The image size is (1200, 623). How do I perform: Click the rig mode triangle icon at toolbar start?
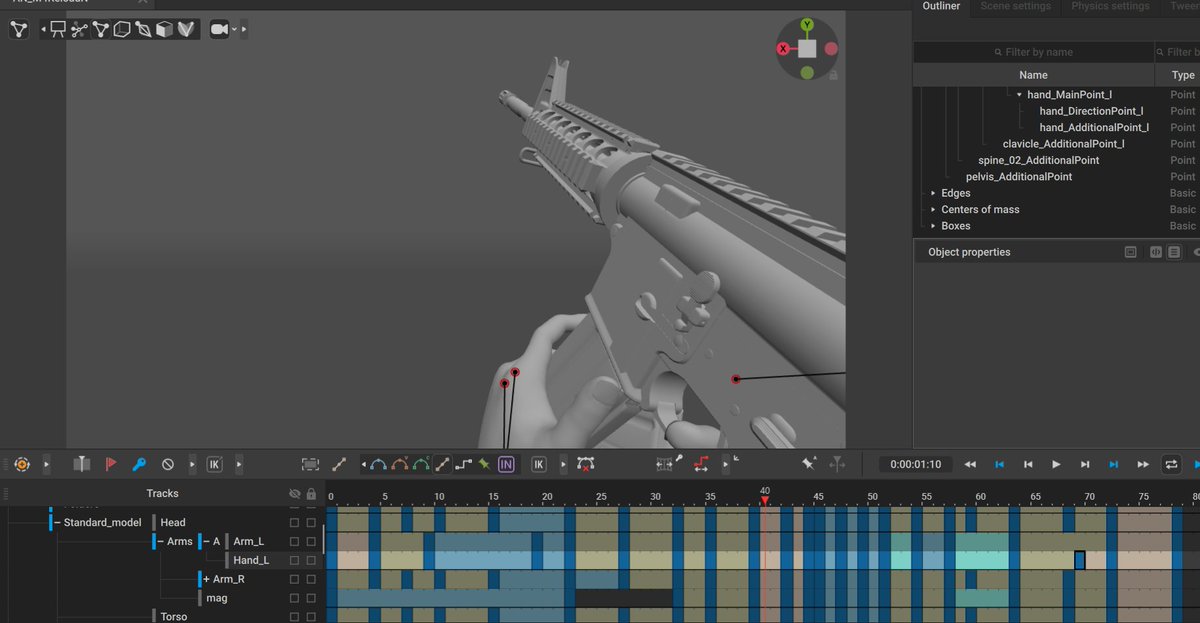click(19, 29)
